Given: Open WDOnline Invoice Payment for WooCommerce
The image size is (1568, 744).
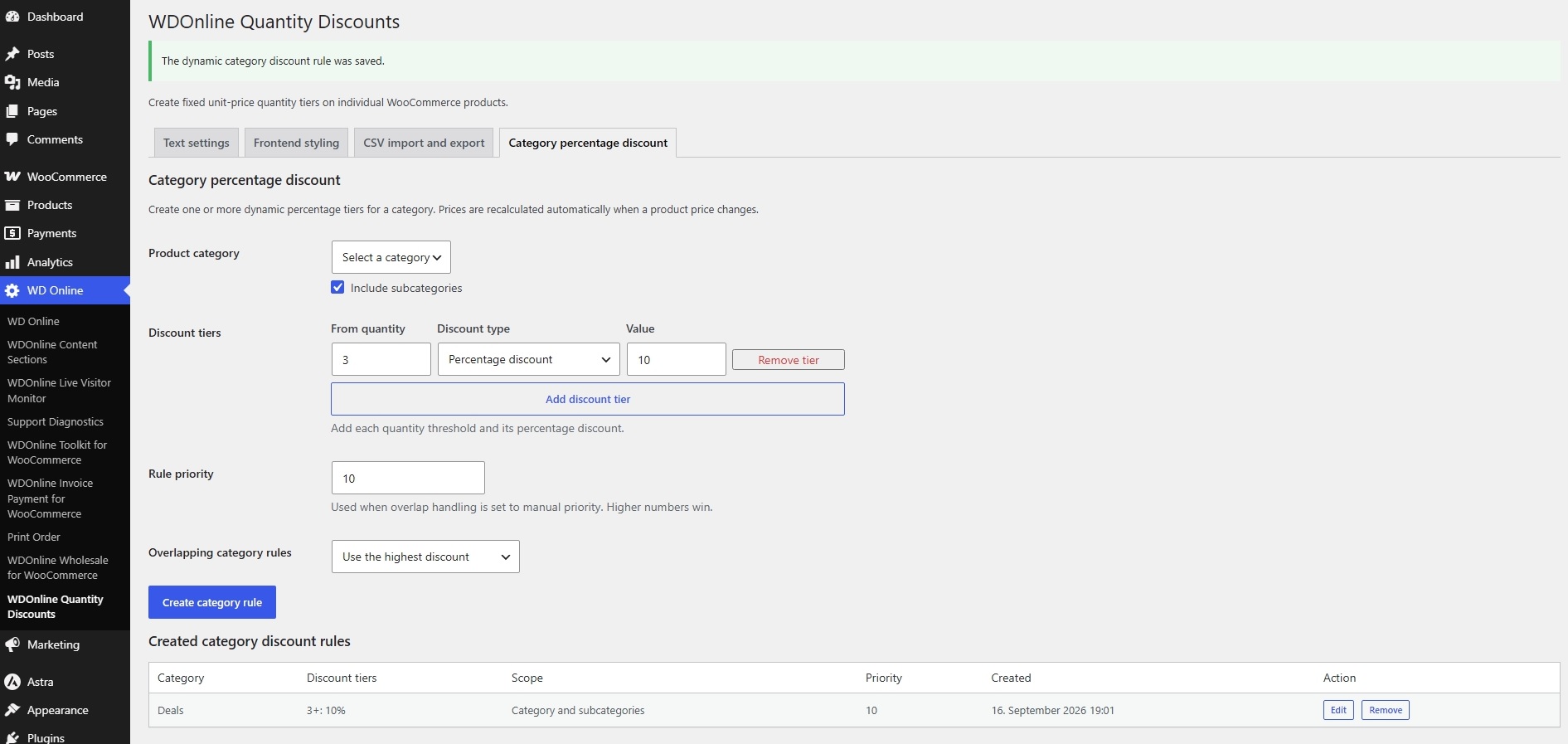Looking at the screenshot, I should coord(50,498).
